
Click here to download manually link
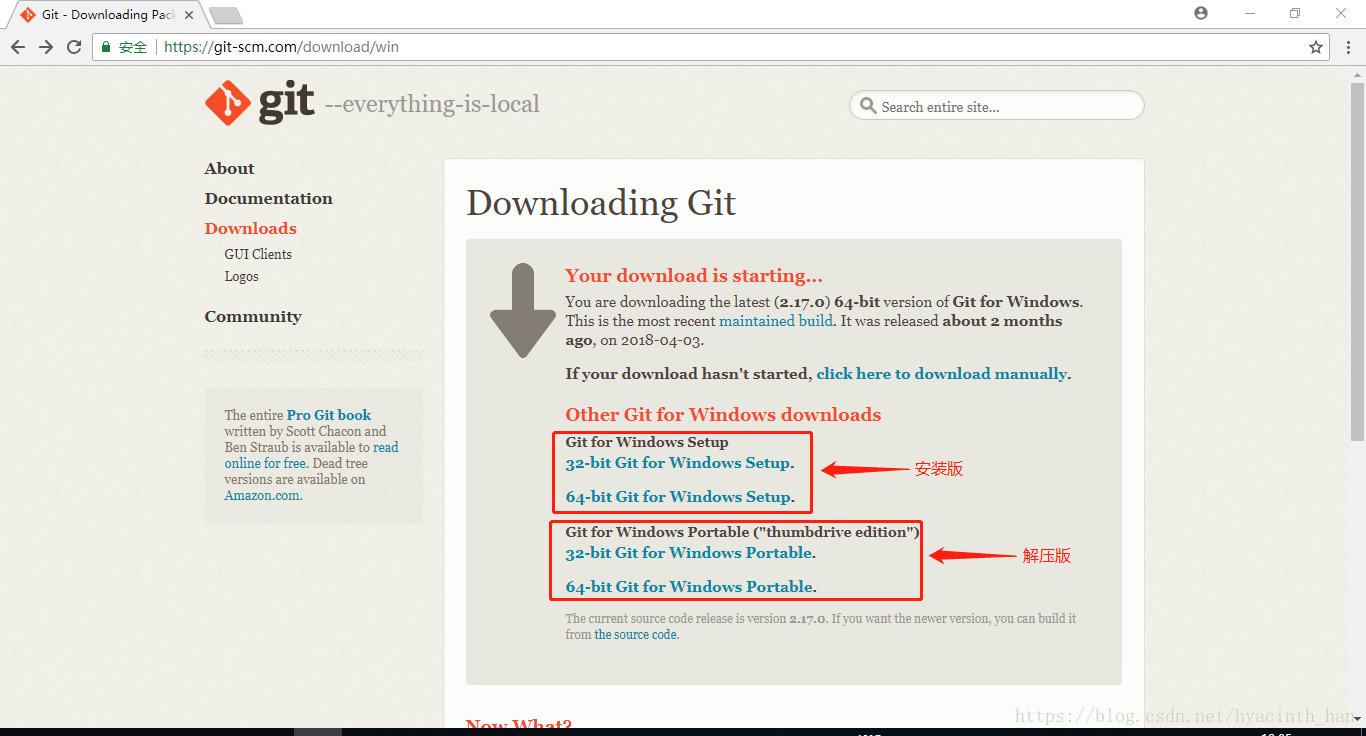[942, 374]
